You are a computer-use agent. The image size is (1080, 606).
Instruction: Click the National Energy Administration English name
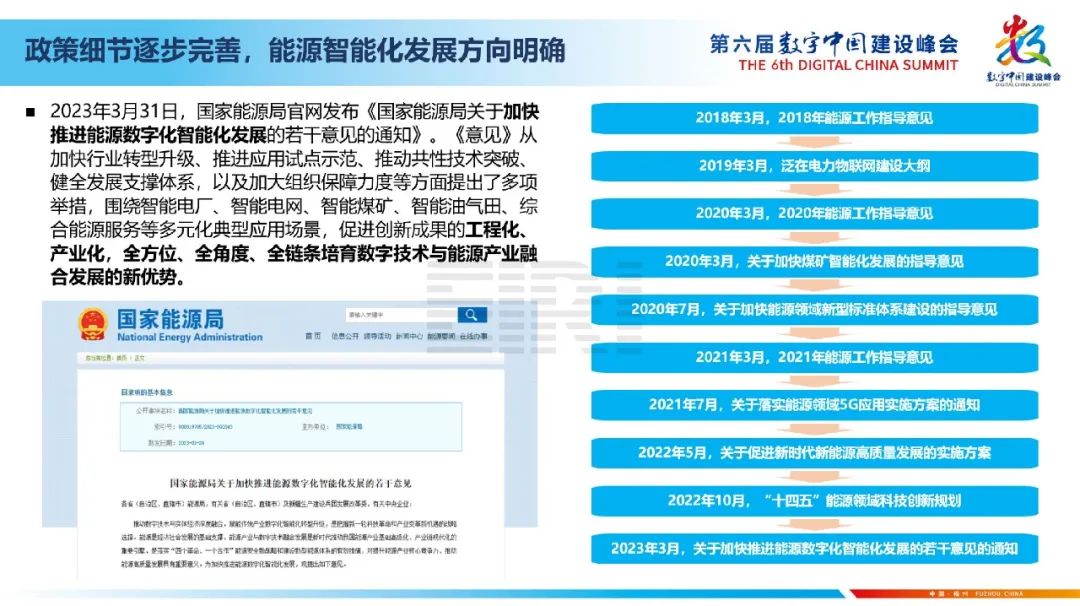[189, 337]
